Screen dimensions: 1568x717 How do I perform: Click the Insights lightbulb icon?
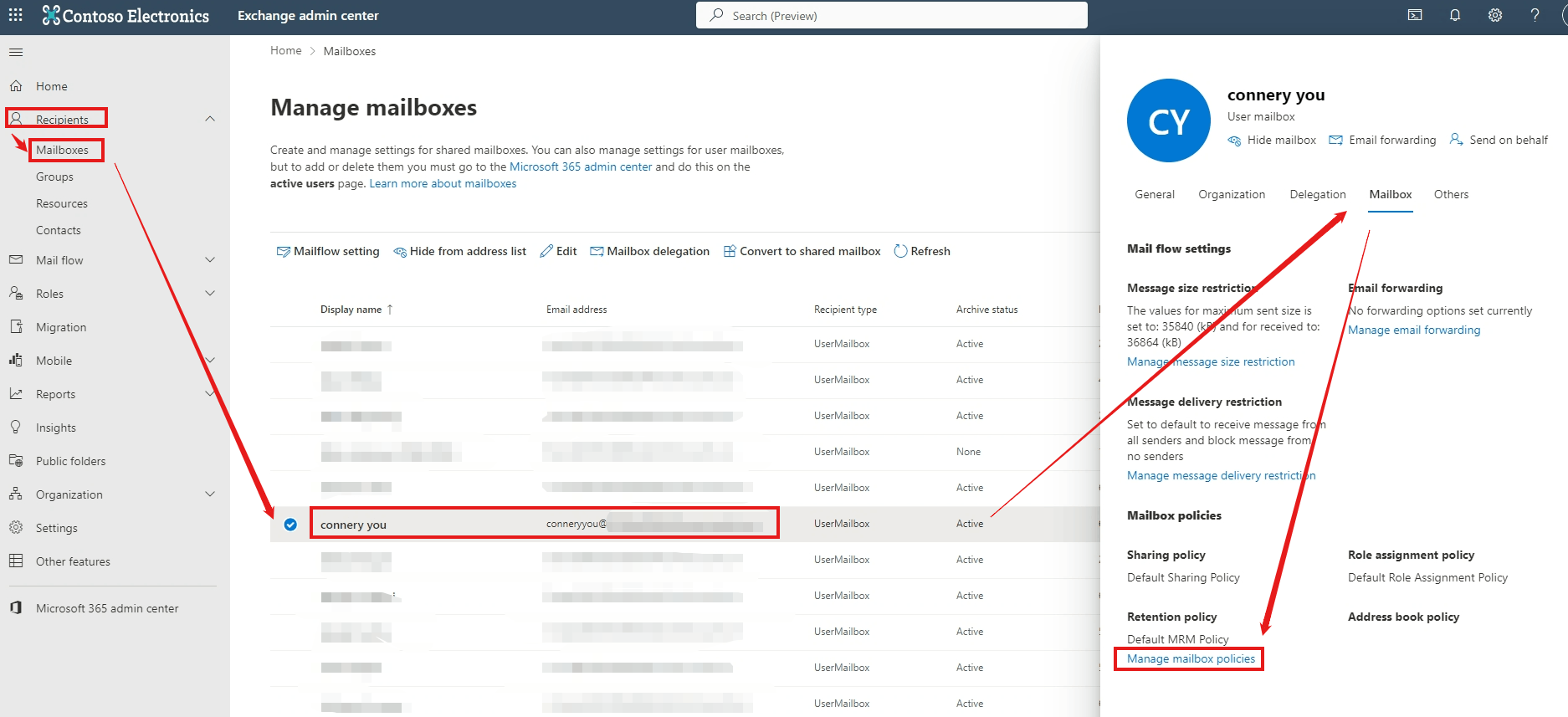16,428
